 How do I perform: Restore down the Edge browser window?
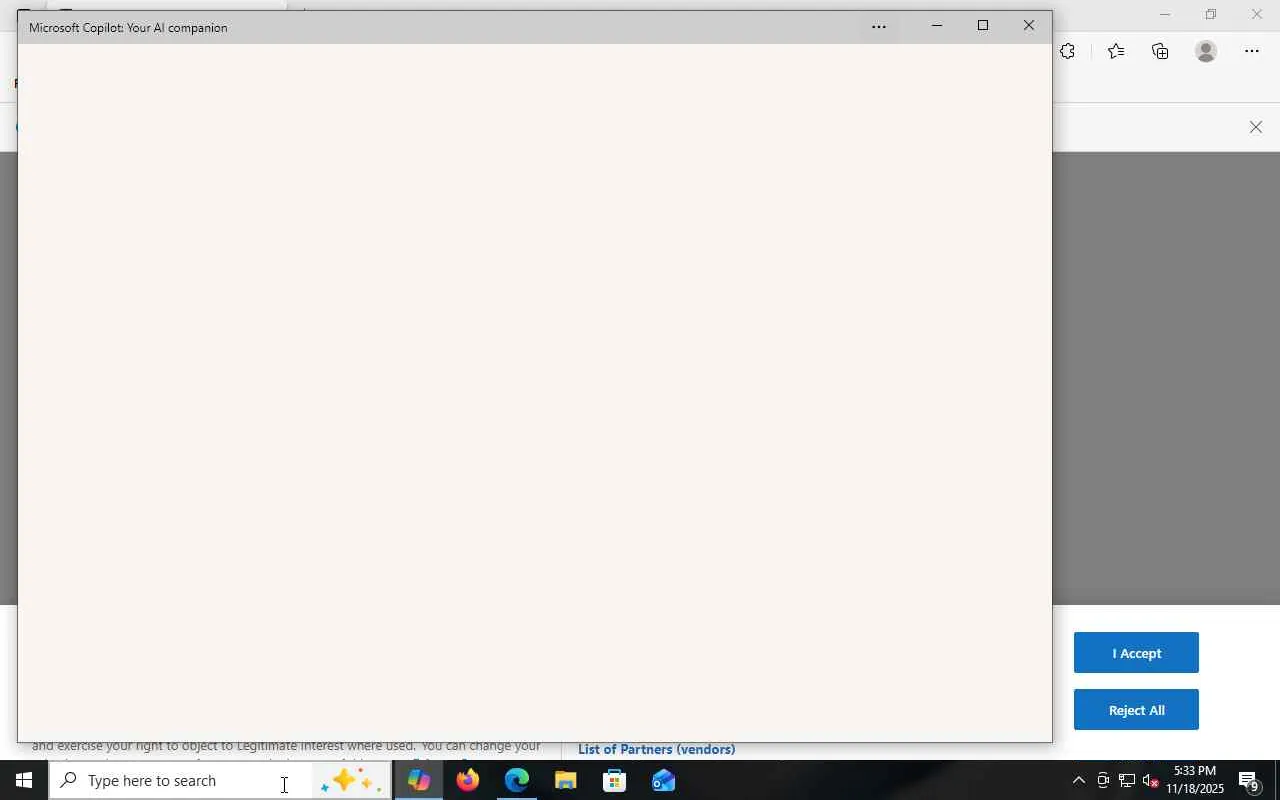pyautogui.click(x=1210, y=14)
